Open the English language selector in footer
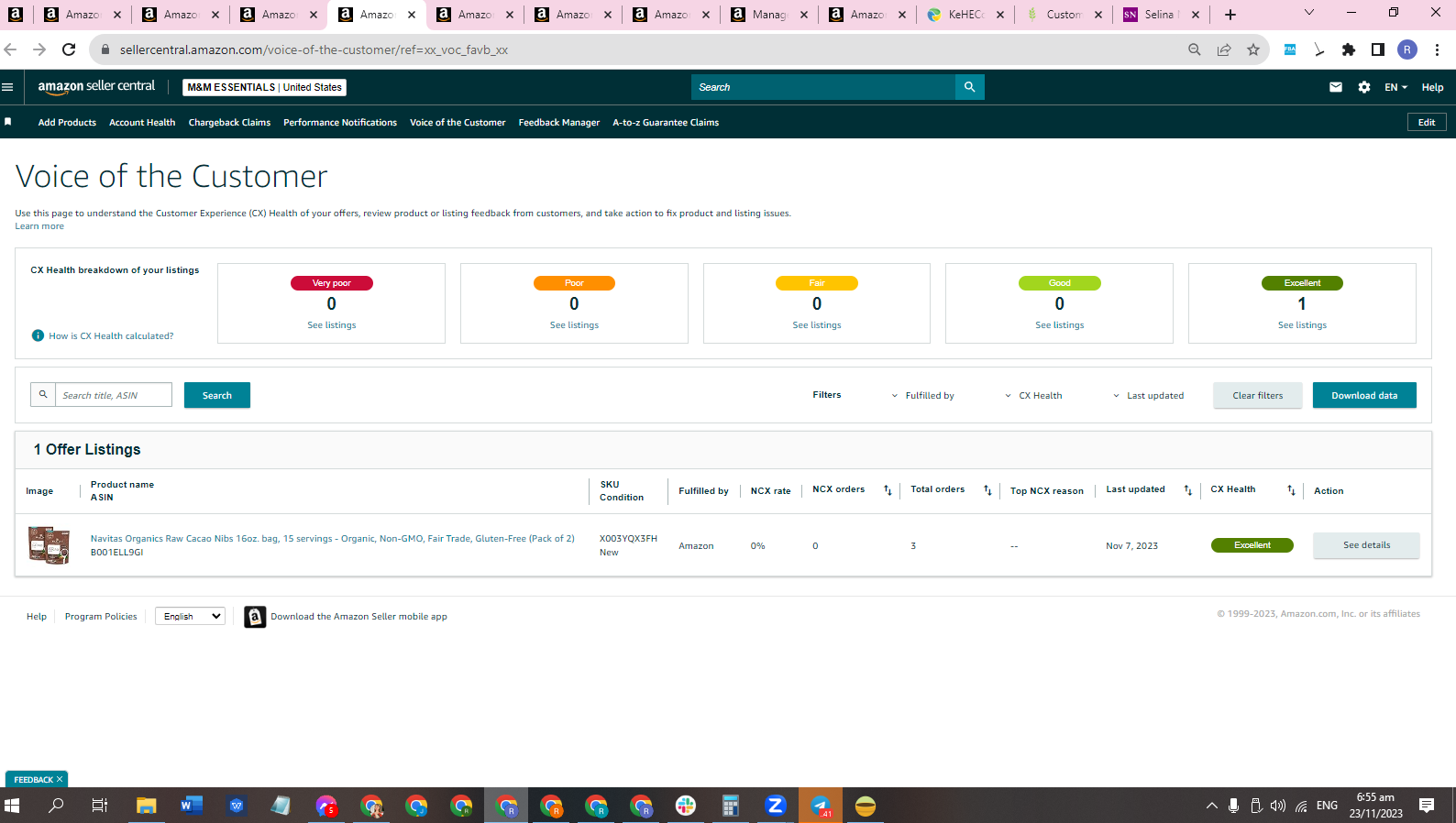The image size is (1456, 823). click(x=190, y=617)
